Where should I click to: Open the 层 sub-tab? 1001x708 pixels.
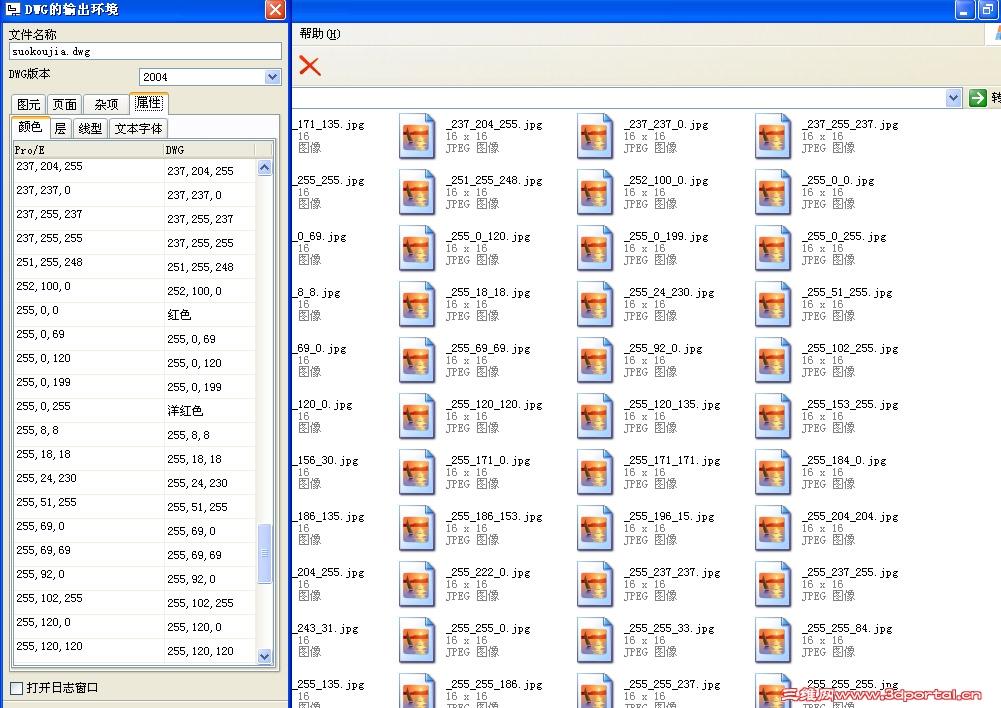pyautogui.click(x=60, y=128)
